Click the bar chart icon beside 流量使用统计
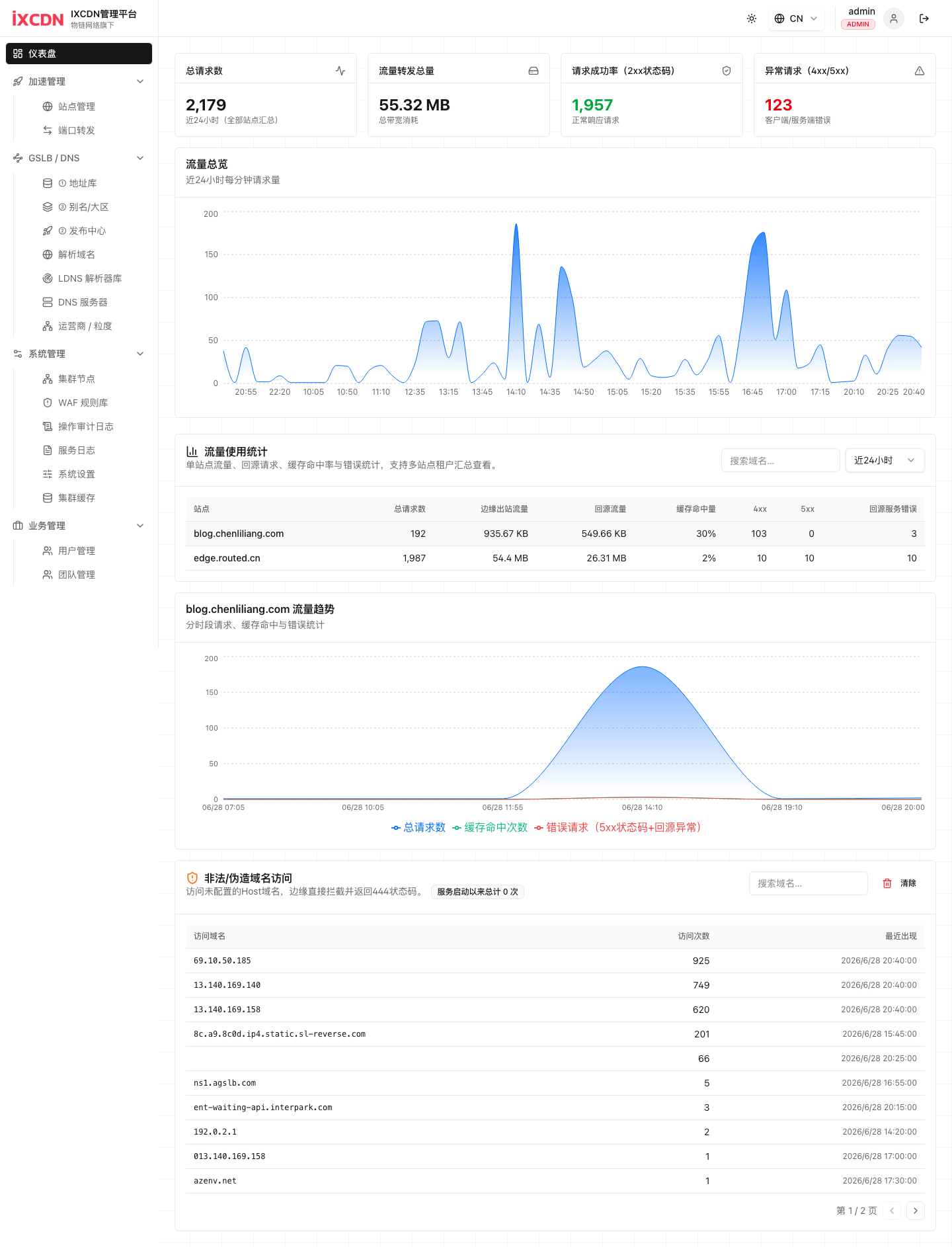This screenshot has height=1247, width=952. tap(192, 452)
